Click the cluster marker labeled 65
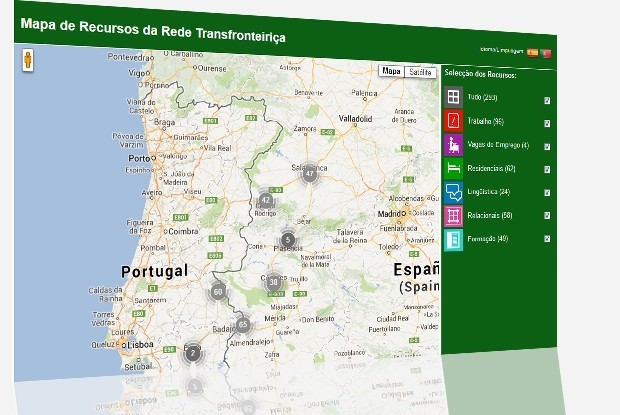Image resolution: width=620 pixels, height=415 pixels. (243, 325)
